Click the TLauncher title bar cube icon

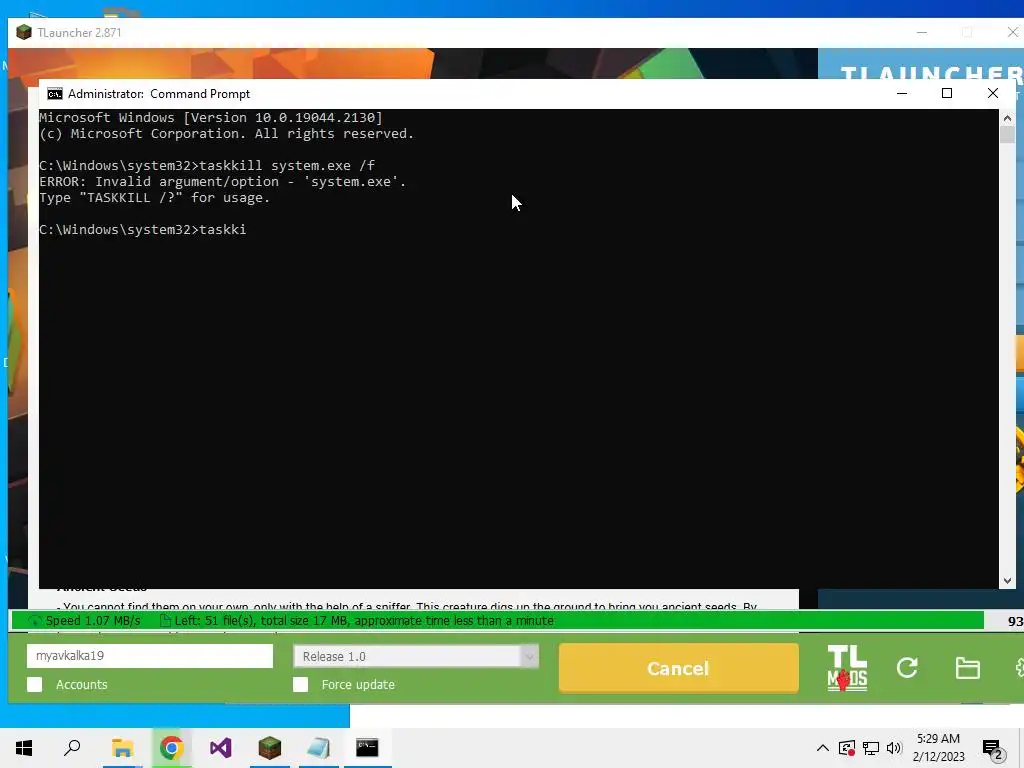click(x=24, y=33)
